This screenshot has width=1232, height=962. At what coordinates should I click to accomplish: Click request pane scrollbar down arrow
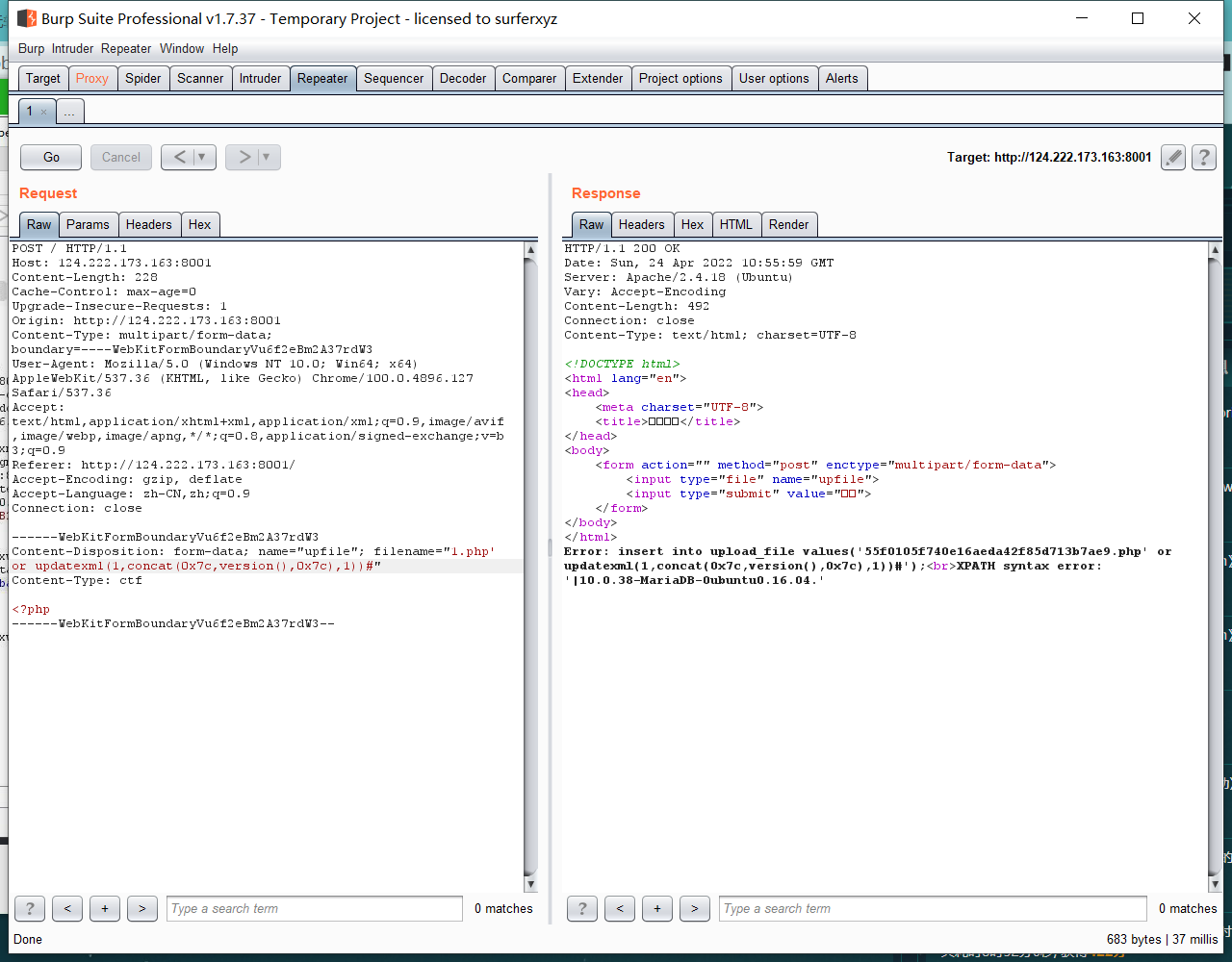tap(530, 884)
